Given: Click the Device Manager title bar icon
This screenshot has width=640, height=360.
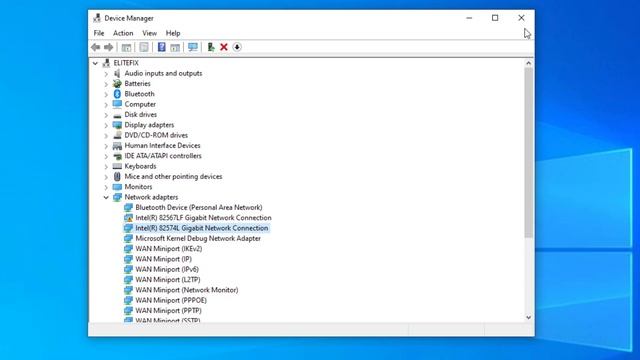Looking at the screenshot, I should coord(97,18).
